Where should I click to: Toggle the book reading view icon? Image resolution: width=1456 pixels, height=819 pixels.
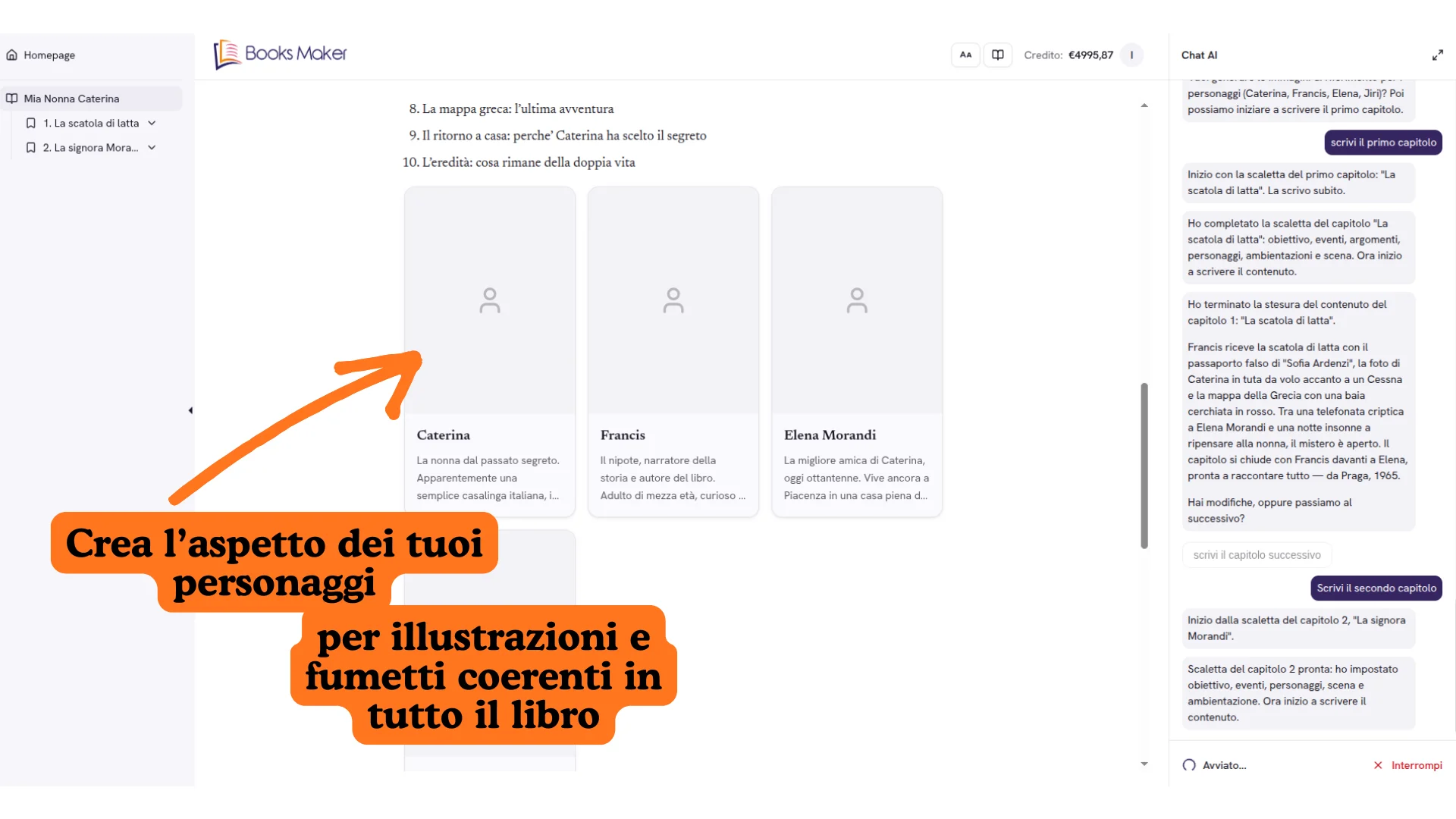(998, 55)
